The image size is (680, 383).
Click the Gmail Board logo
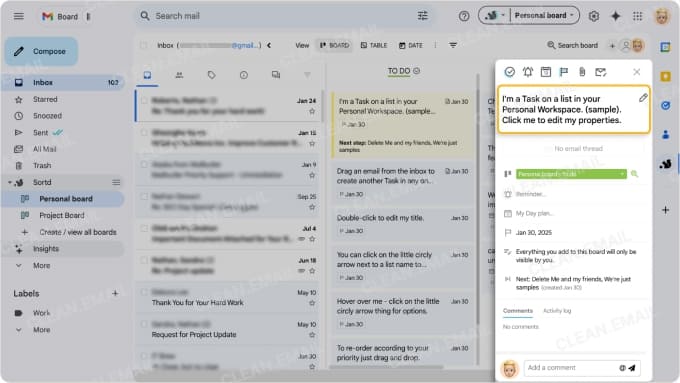[60, 16]
